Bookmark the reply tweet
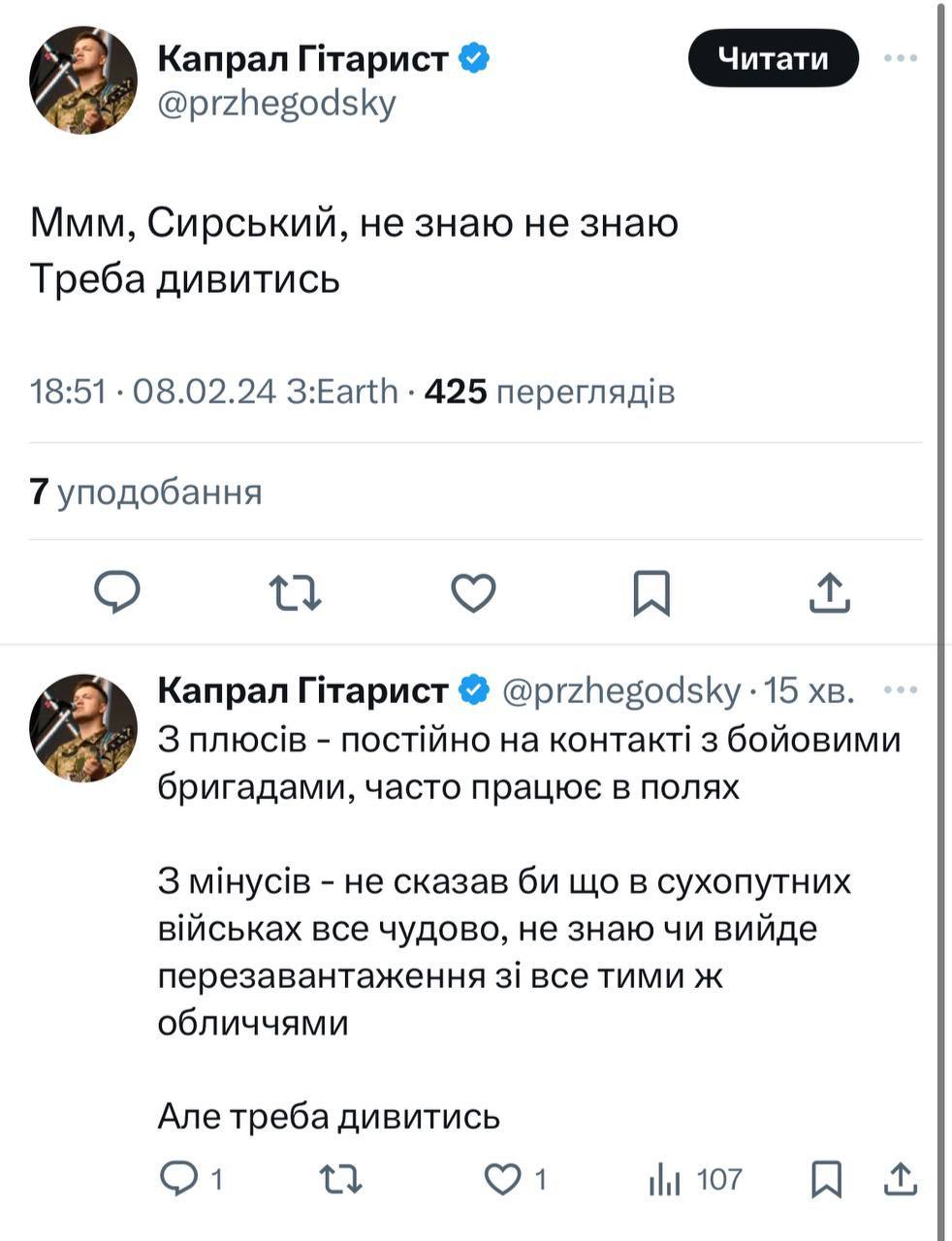Screen dimensions: 952x1241 pyautogui.click(x=825, y=1179)
